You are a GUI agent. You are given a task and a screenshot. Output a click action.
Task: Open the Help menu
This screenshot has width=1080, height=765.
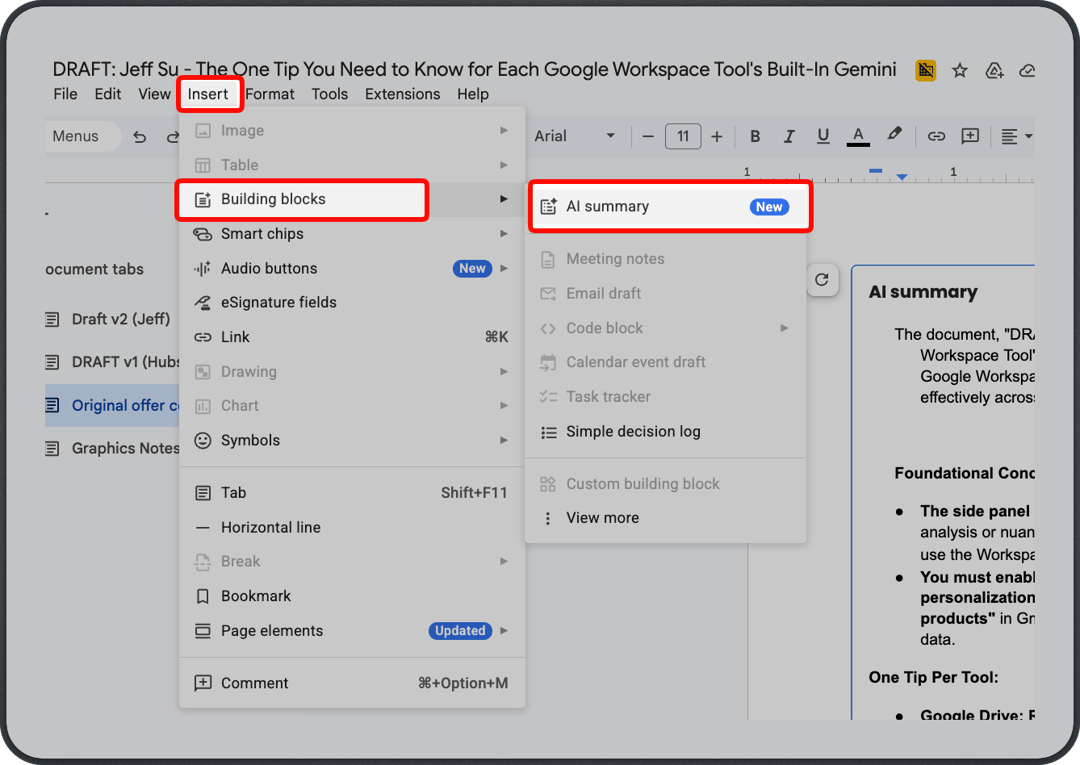[473, 94]
